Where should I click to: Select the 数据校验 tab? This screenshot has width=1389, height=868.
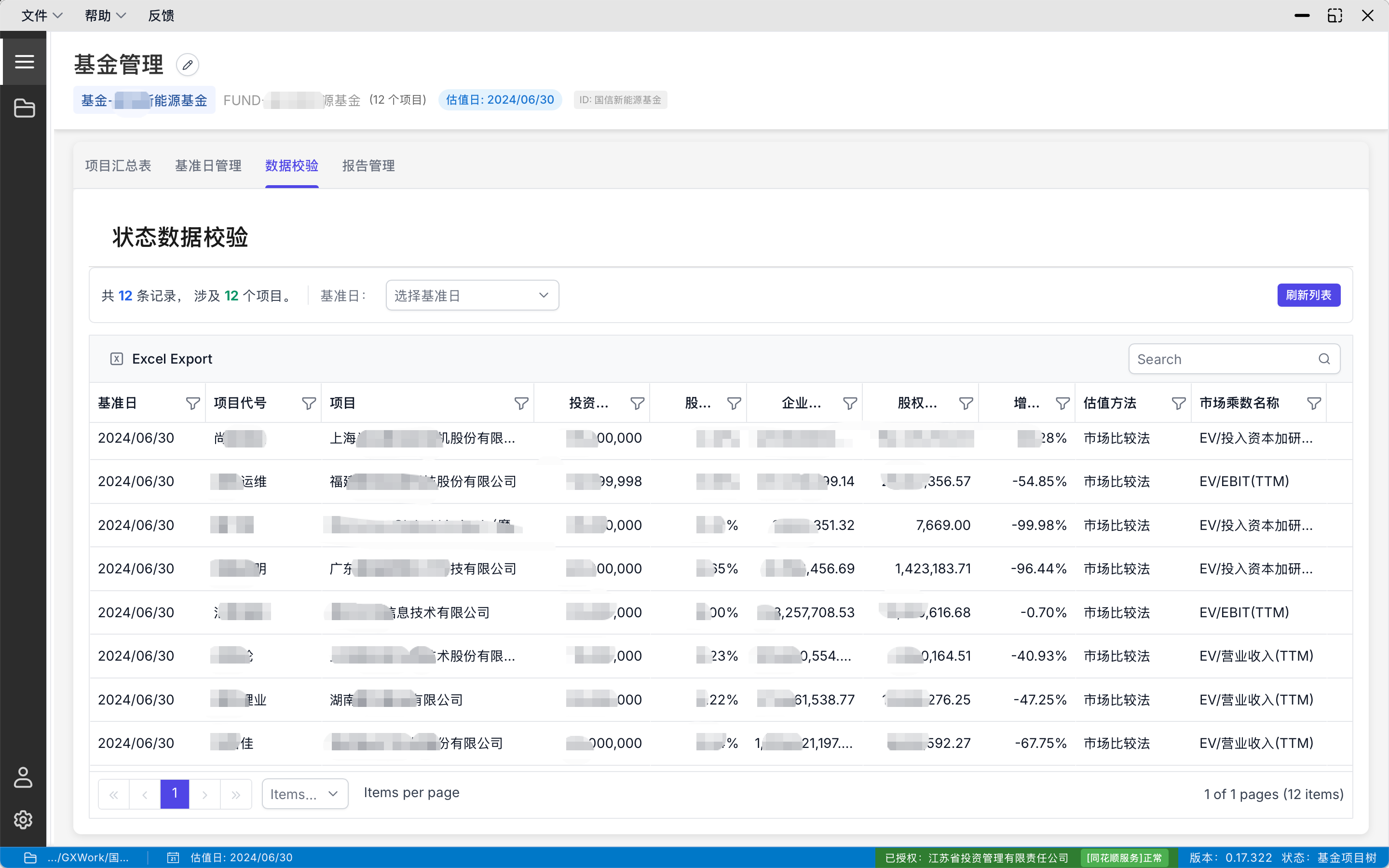(292, 166)
